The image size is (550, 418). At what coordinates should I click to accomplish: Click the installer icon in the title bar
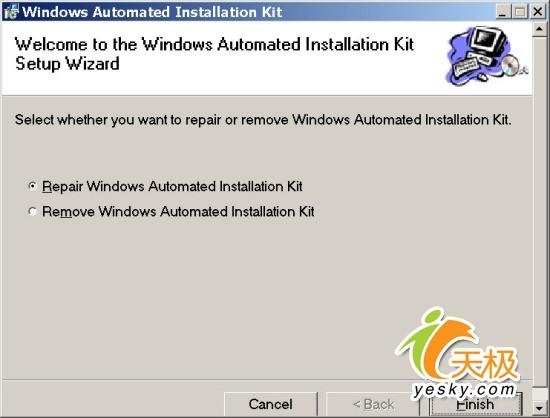(11, 12)
